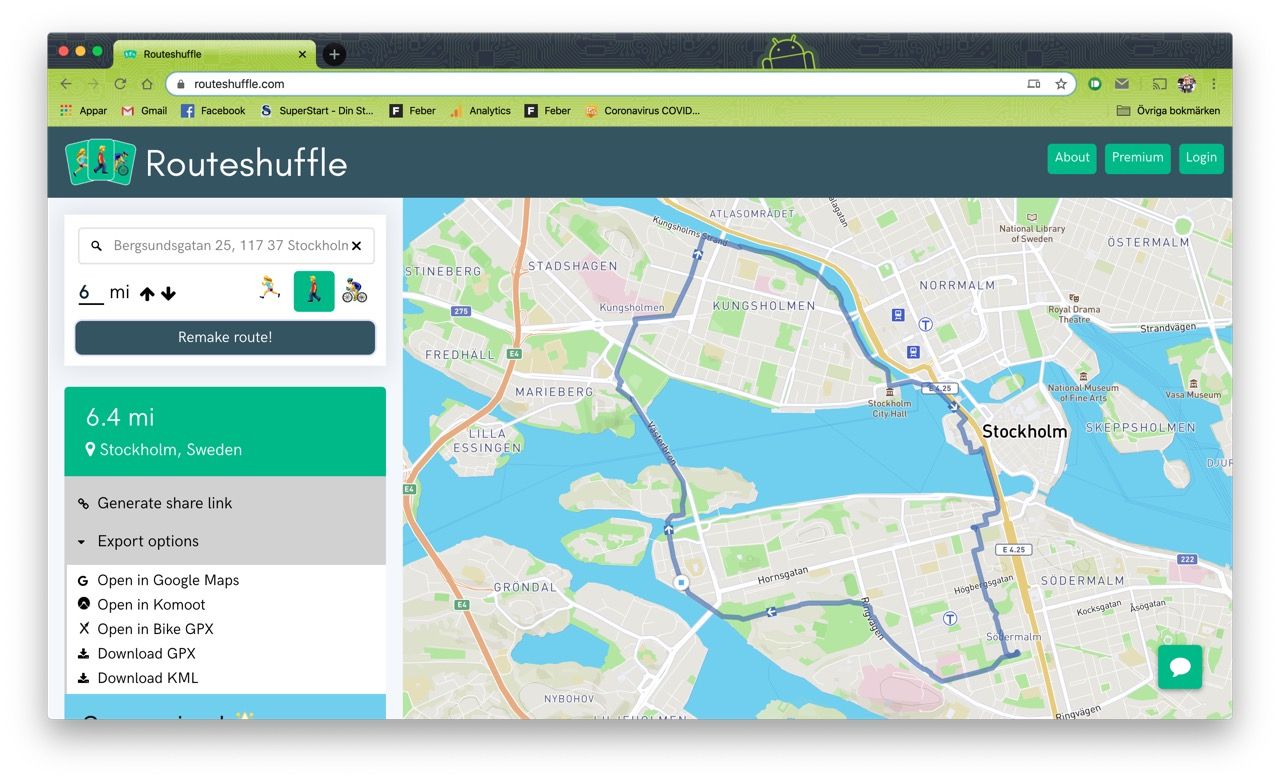Click the Routeshuffle cards logo
1280x782 pixels.
(100, 162)
